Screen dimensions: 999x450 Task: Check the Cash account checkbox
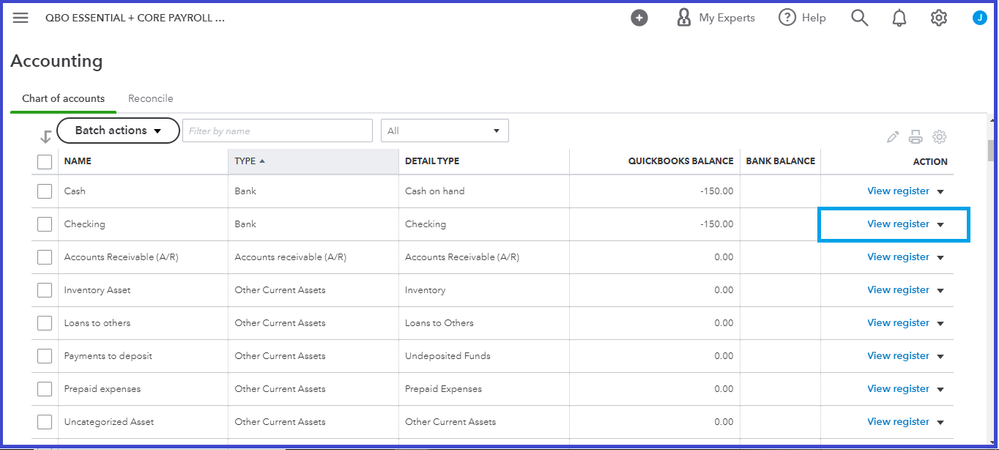tap(45, 191)
